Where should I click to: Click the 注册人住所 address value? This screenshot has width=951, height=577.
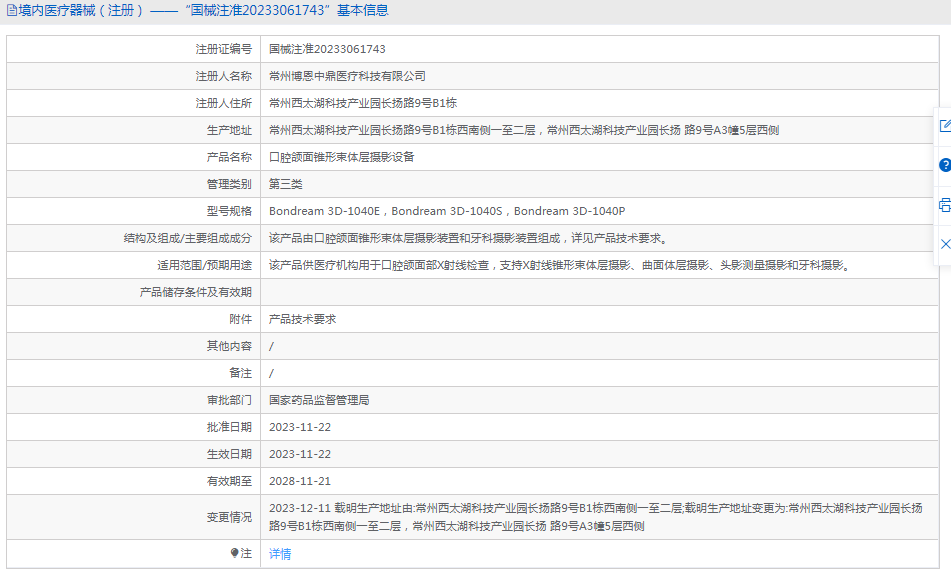pos(363,103)
